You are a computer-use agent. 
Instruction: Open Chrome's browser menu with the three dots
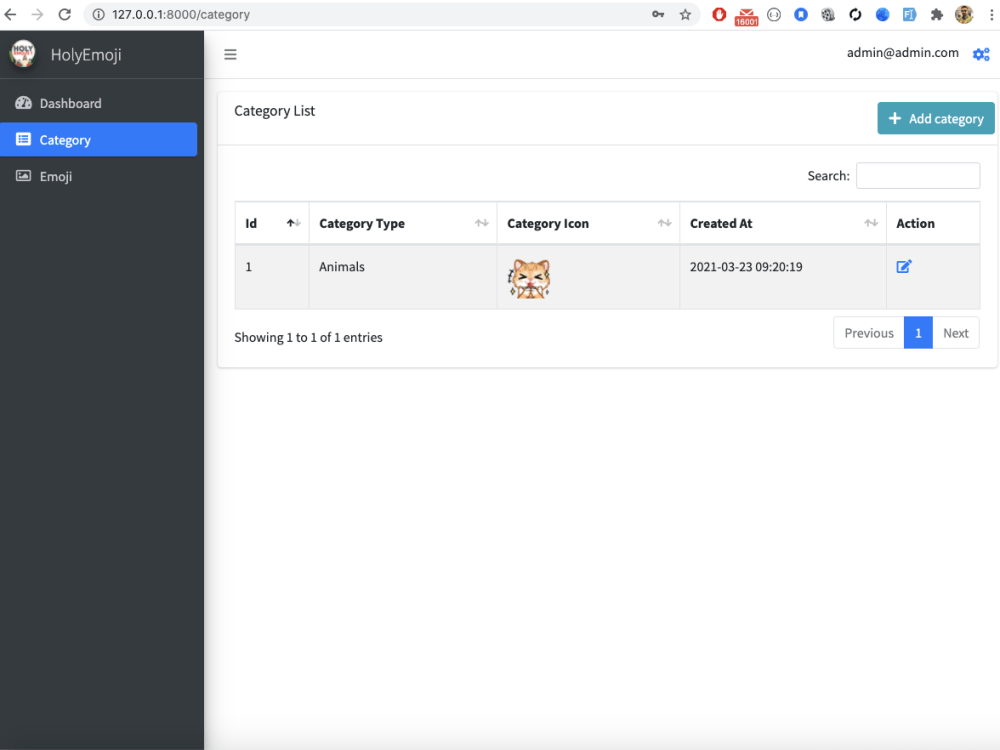click(992, 14)
